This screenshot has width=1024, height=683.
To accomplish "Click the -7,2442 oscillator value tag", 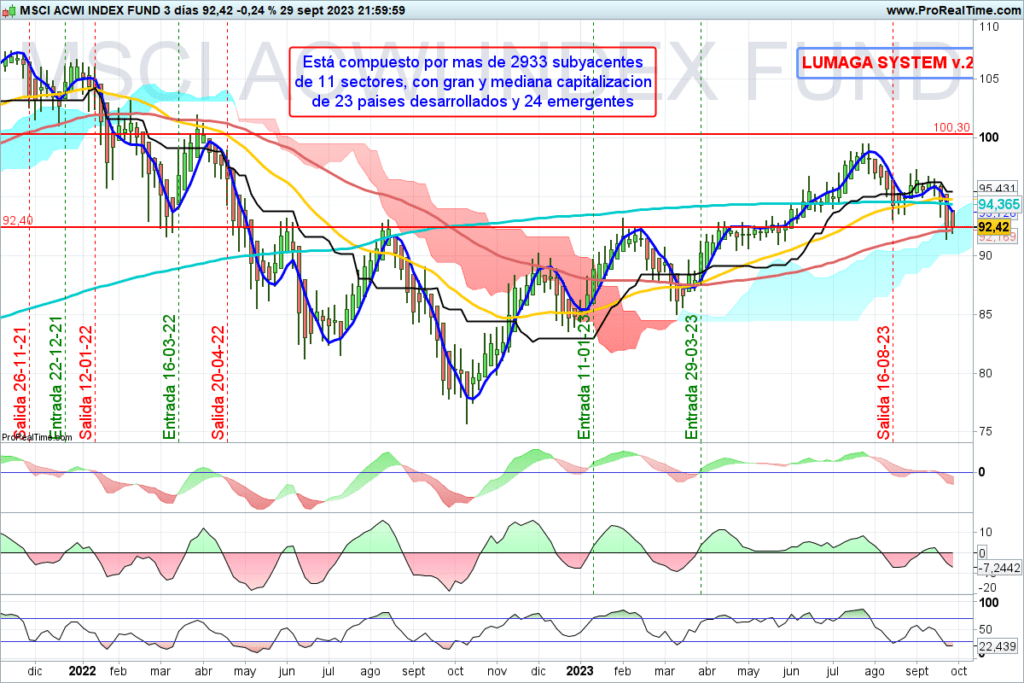I will (999, 568).
